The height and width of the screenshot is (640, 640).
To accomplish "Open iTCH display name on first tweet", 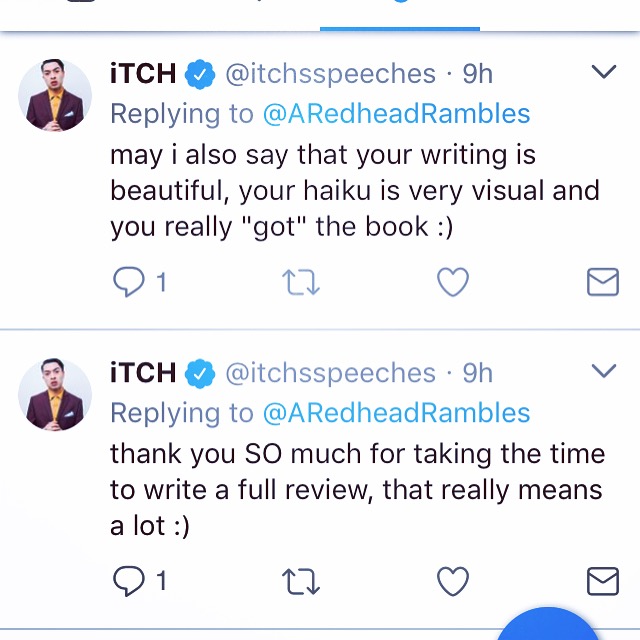I will tap(143, 74).
